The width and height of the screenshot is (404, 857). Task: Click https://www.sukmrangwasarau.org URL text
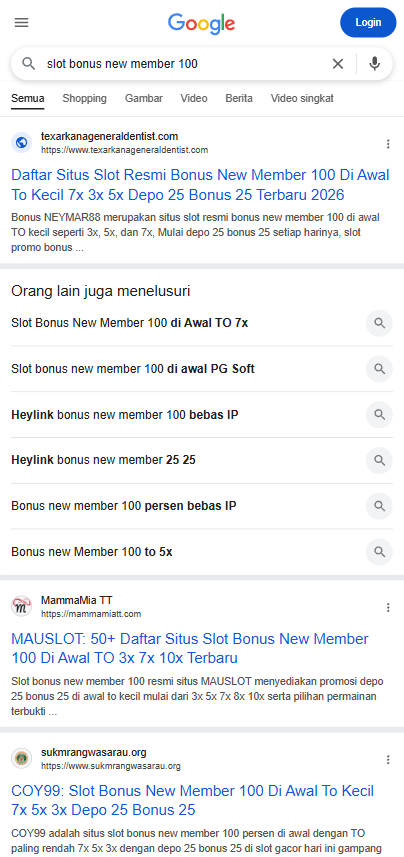[x=110, y=766]
